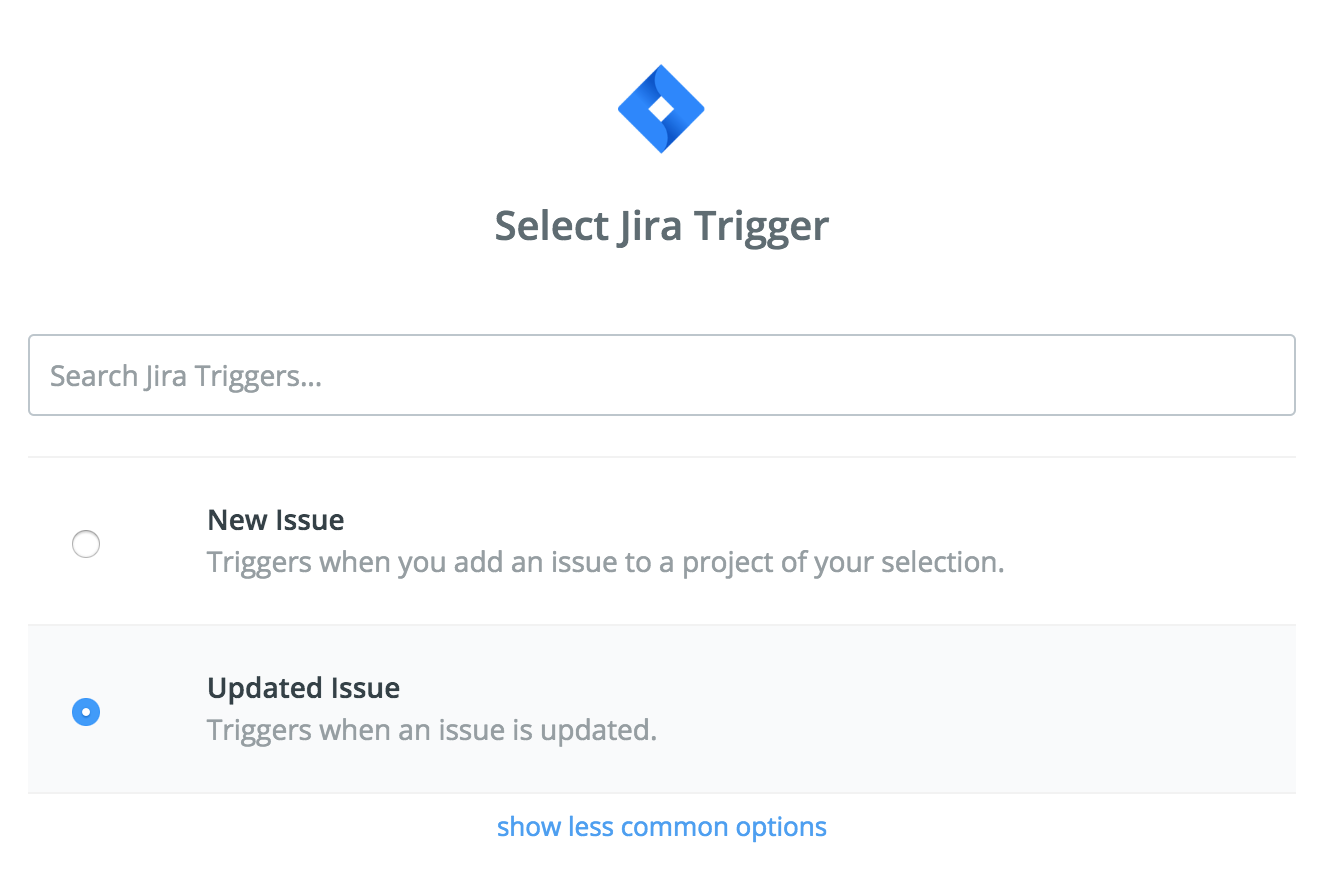The width and height of the screenshot is (1326, 874).
Task: Click the New Issue title text
Action: coord(276,520)
